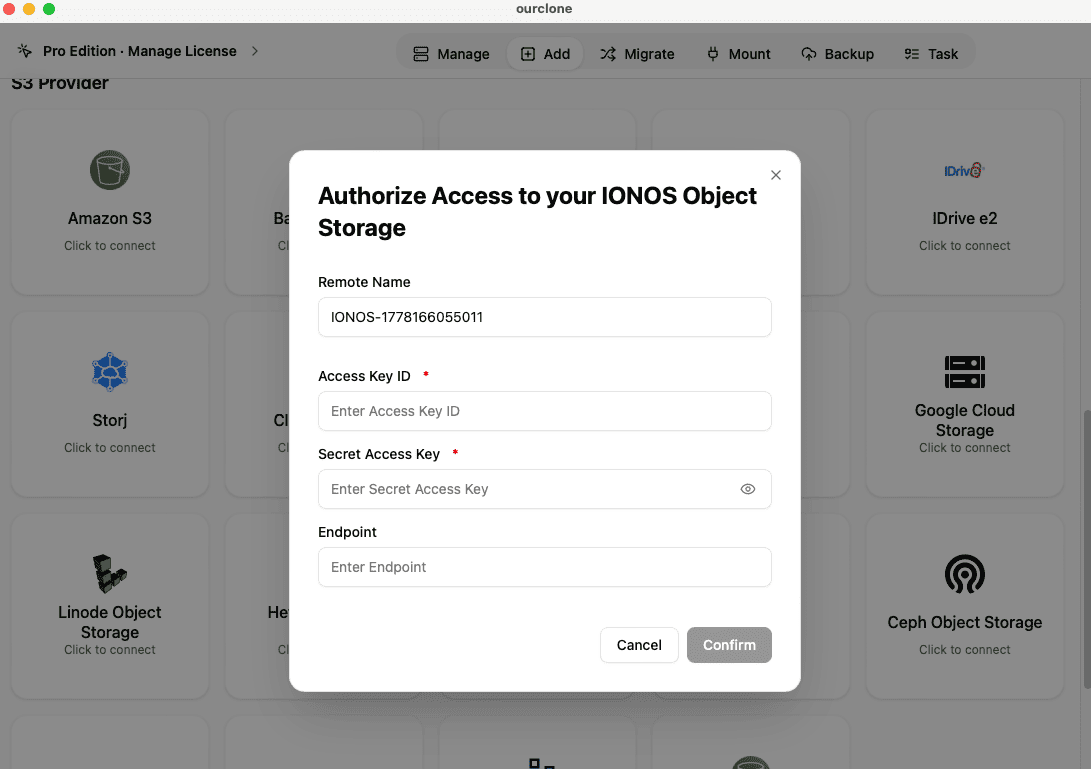Click the Ceph Object Storage icon
This screenshot has height=769, width=1091.
pos(964,574)
